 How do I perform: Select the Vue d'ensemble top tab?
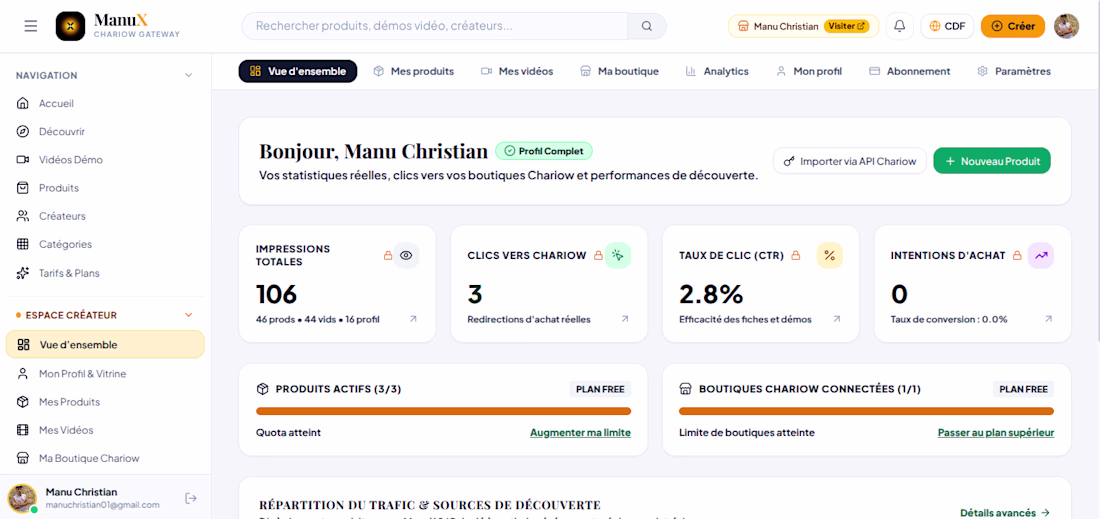click(297, 71)
